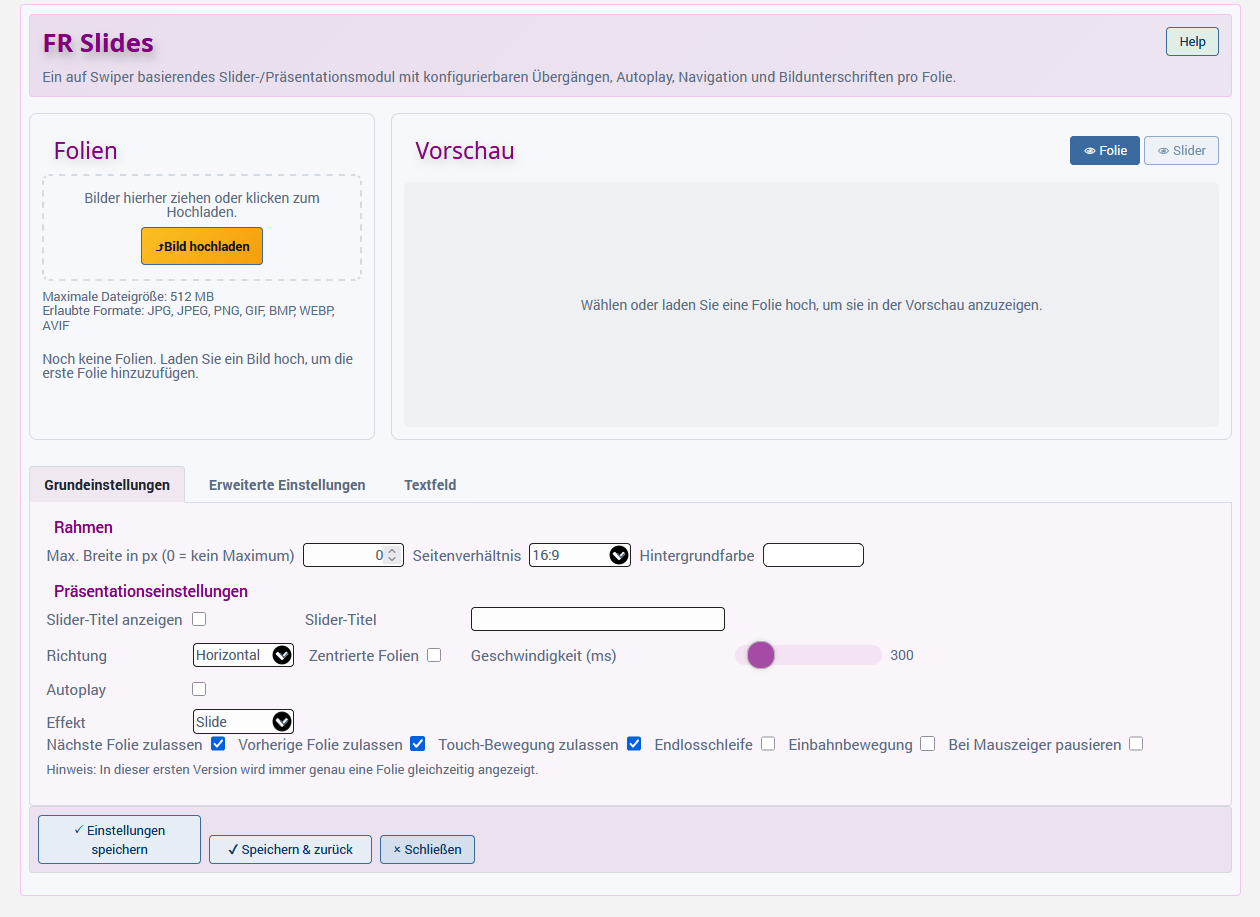Click the Geschwindigkeit (ms) slider handle
The width and height of the screenshot is (1260, 917).
(x=761, y=655)
